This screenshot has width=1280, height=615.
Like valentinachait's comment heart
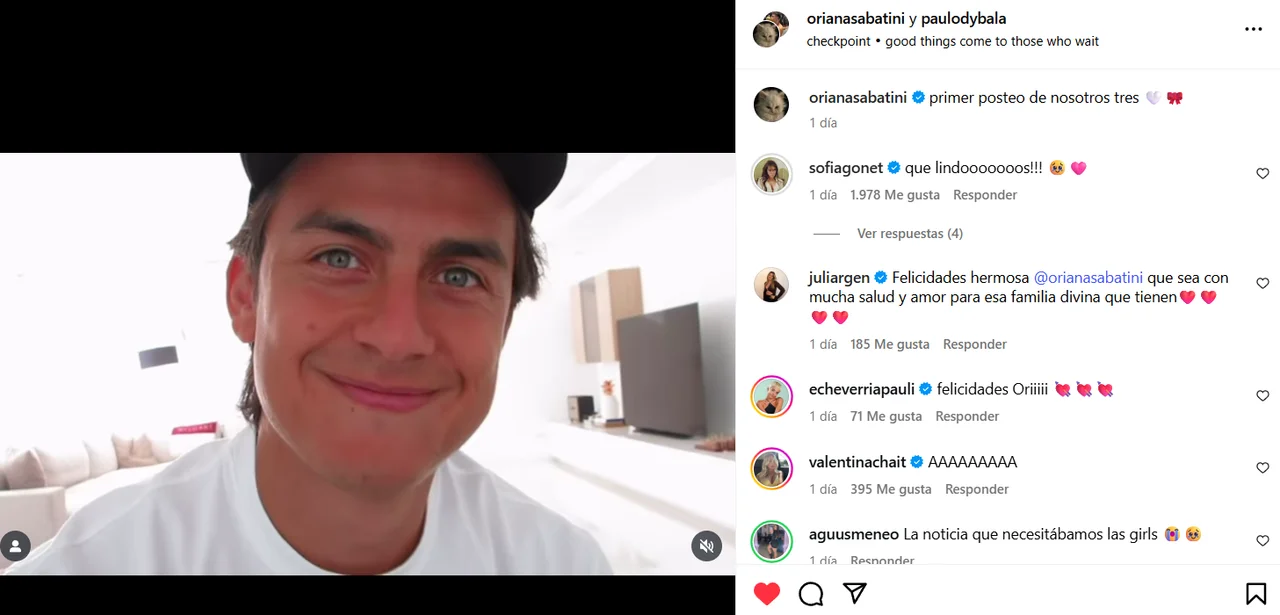click(1262, 468)
